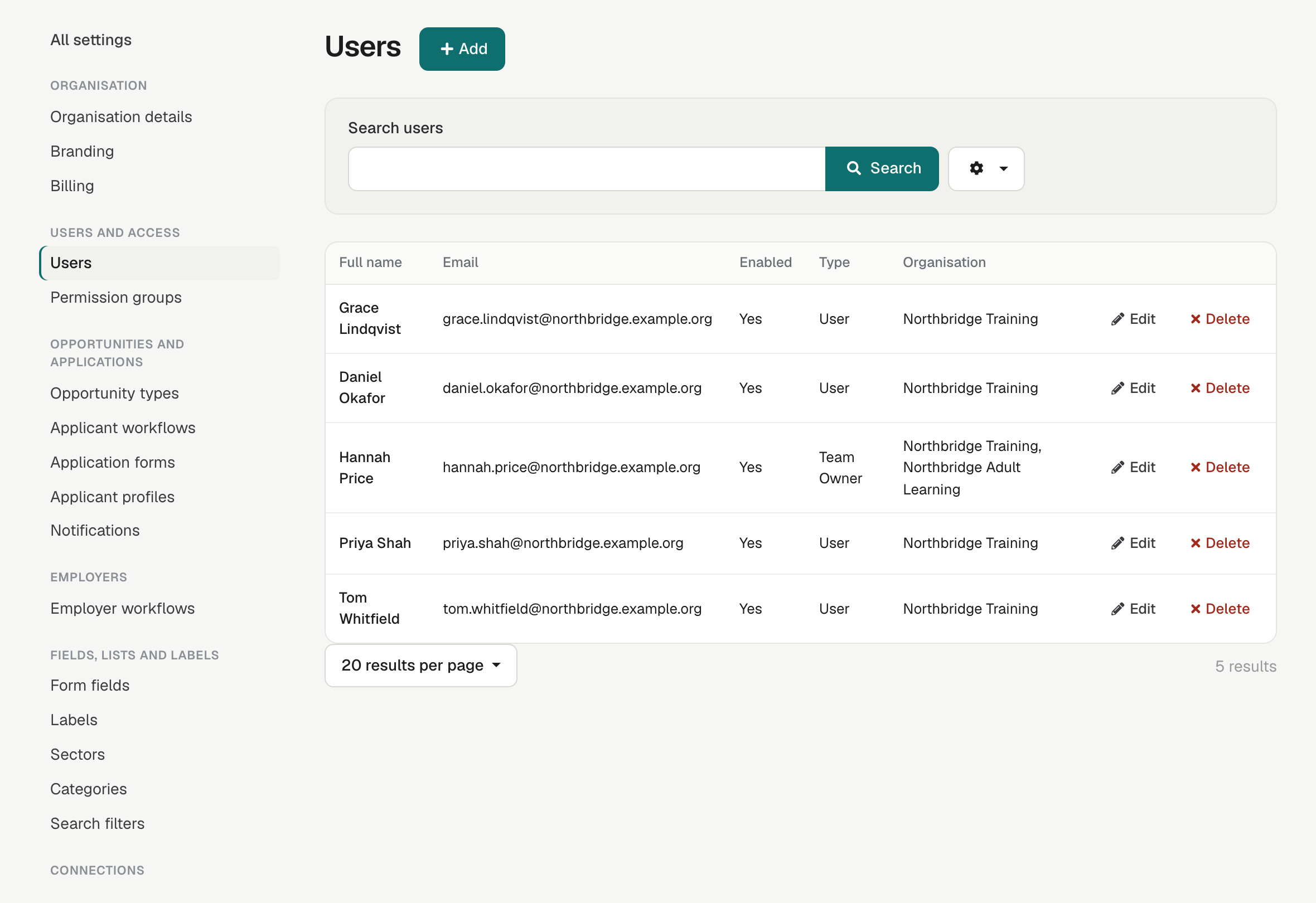Click the red X icon for Tom Whitfield
The height and width of the screenshot is (903, 1316).
[1196, 609]
